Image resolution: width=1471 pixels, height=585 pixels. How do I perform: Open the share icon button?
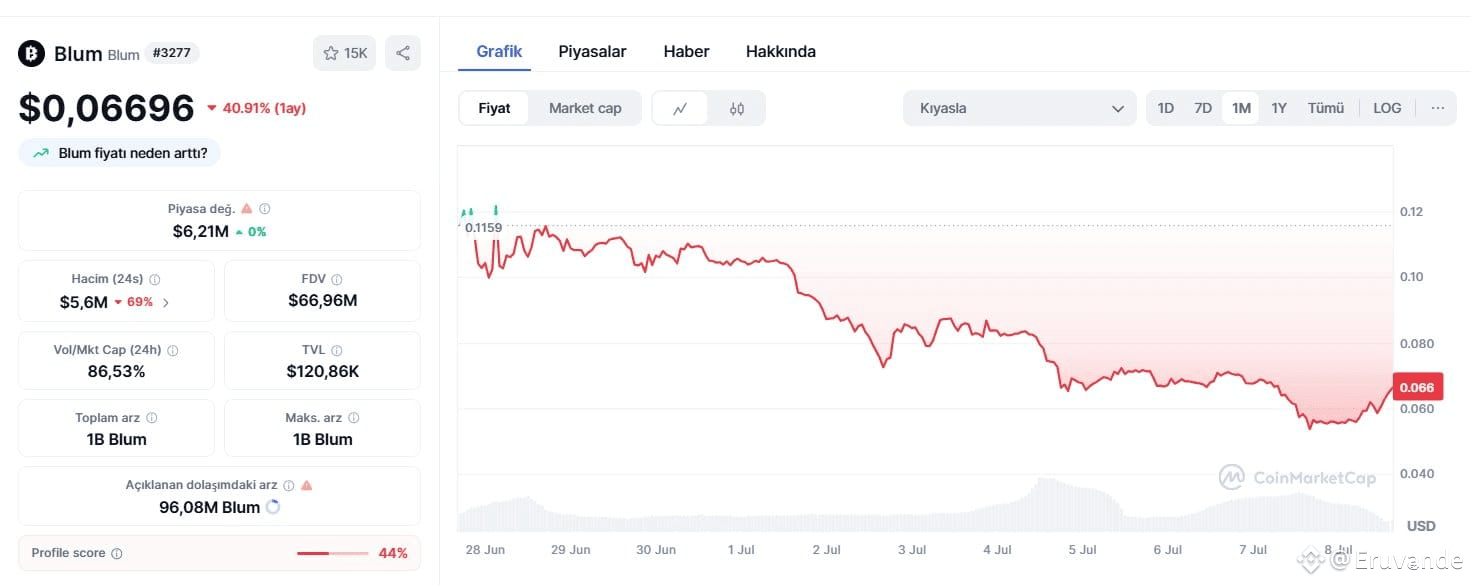[x=403, y=53]
